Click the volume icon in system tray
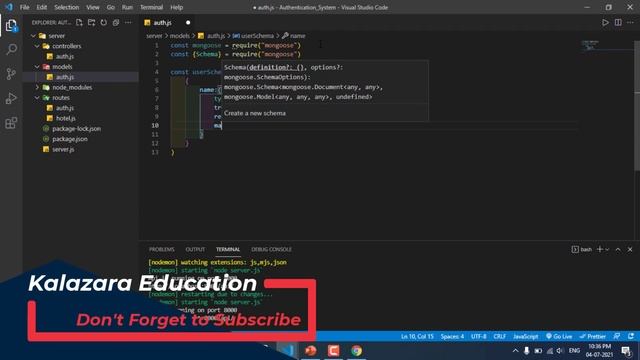 point(560,351)
